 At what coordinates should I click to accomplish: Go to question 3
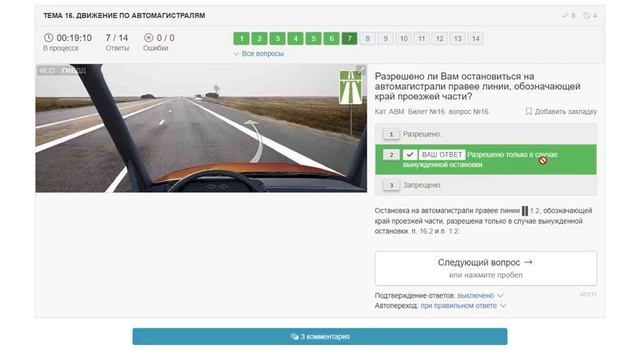278,39
